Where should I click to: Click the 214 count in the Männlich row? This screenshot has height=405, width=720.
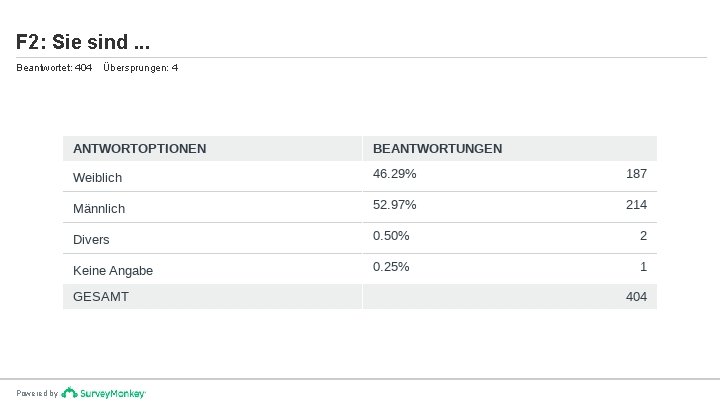tap(636, 205)
